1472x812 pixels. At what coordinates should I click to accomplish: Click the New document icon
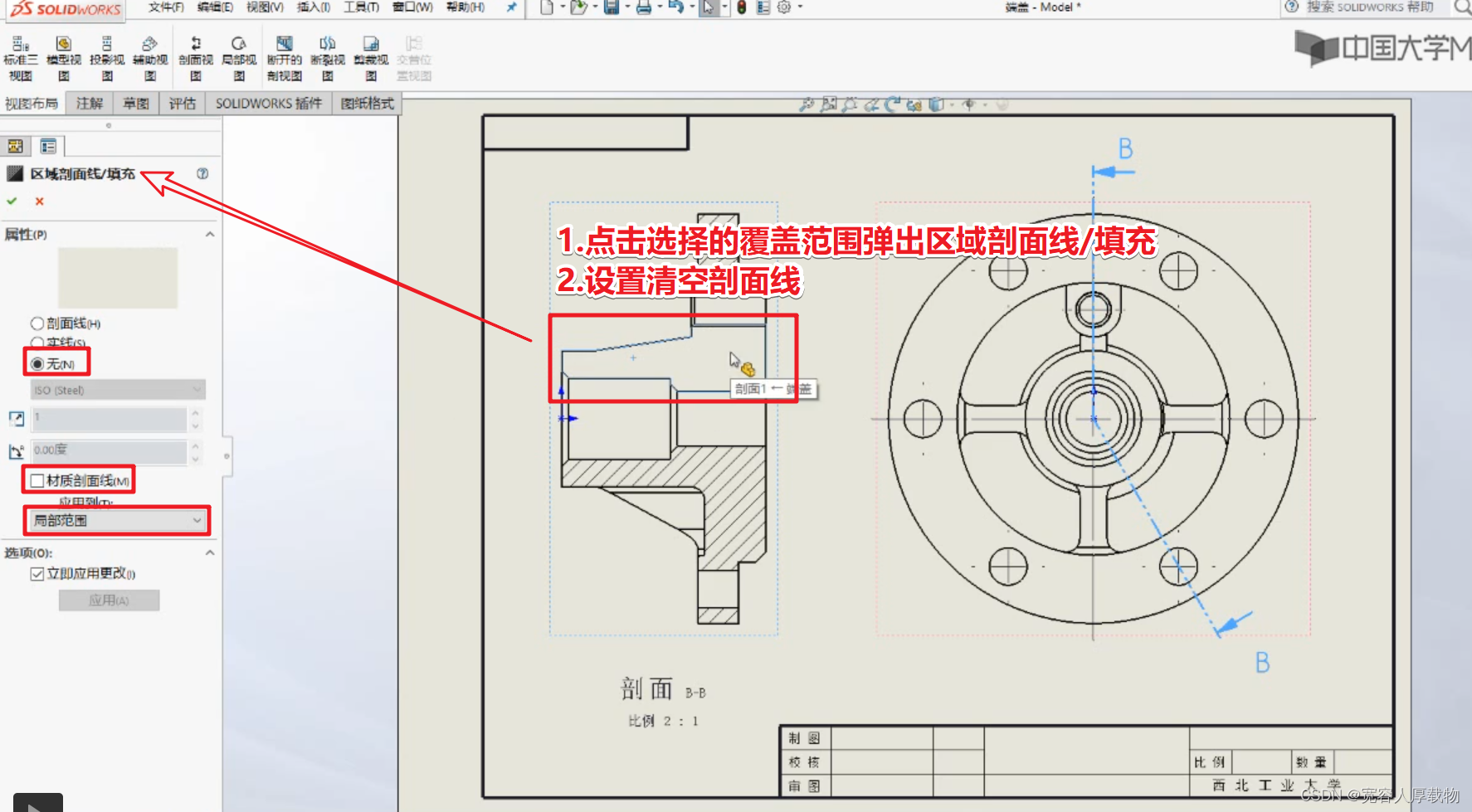(546, 7)
